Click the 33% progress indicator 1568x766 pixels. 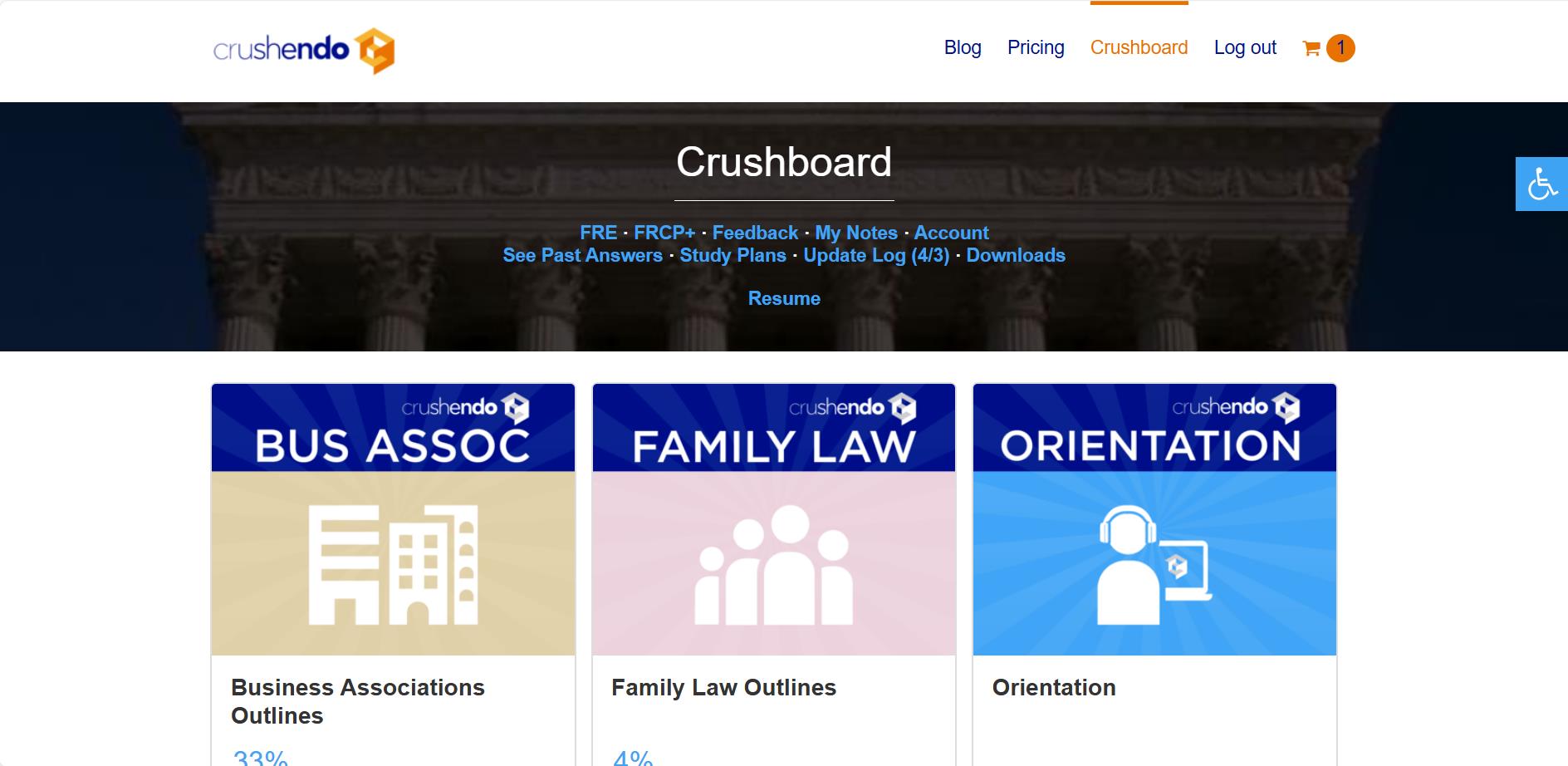click(x=257, y=757)
